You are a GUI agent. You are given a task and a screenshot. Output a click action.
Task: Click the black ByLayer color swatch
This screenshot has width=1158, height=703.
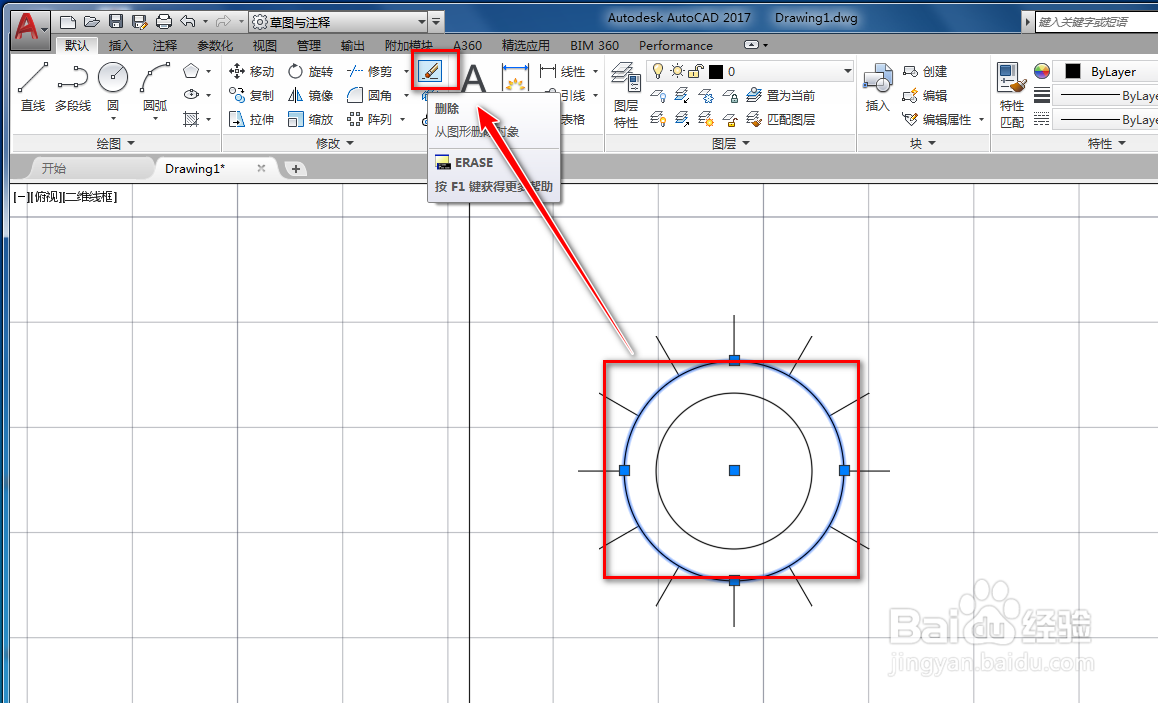pos(1073,71)
